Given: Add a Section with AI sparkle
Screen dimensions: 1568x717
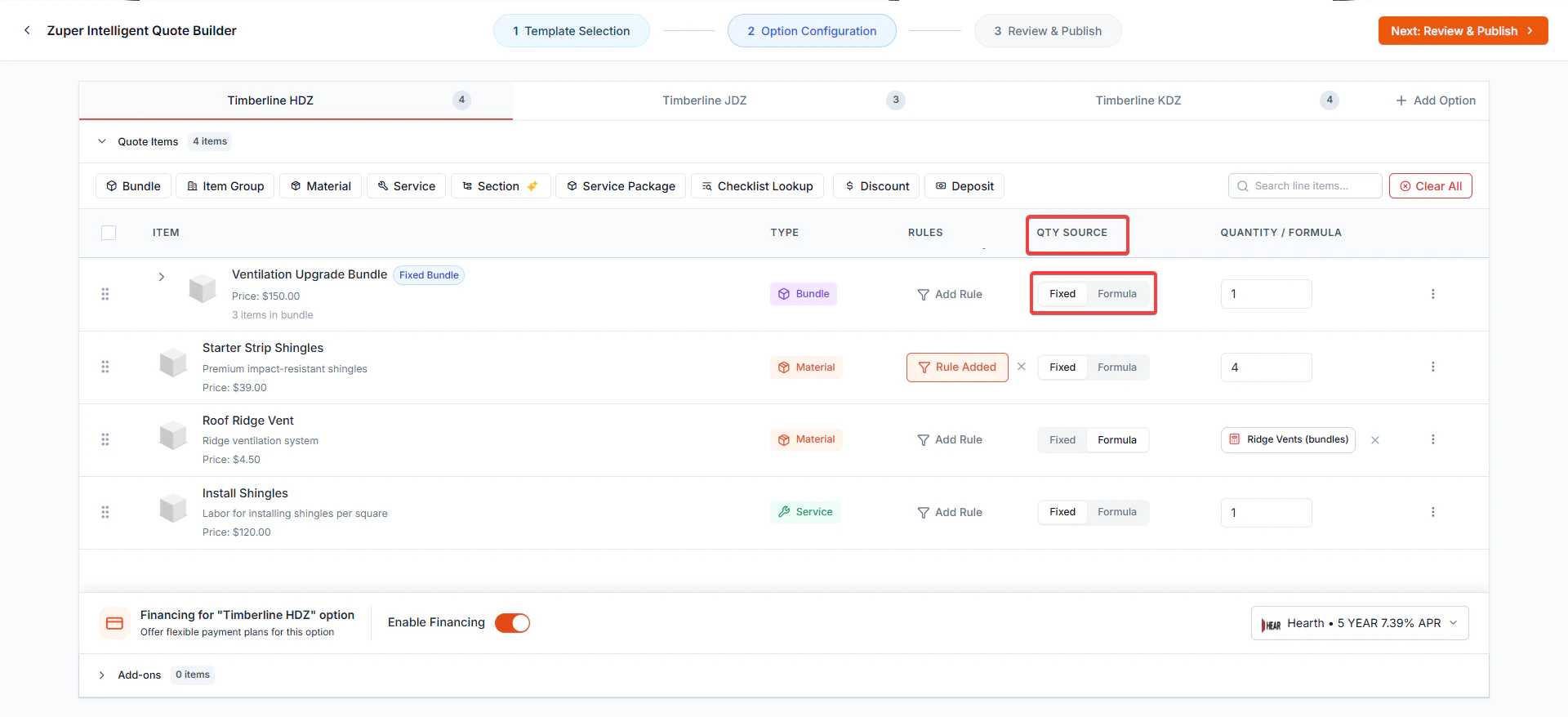Looking at the screenshot, I should coord(501,186).
